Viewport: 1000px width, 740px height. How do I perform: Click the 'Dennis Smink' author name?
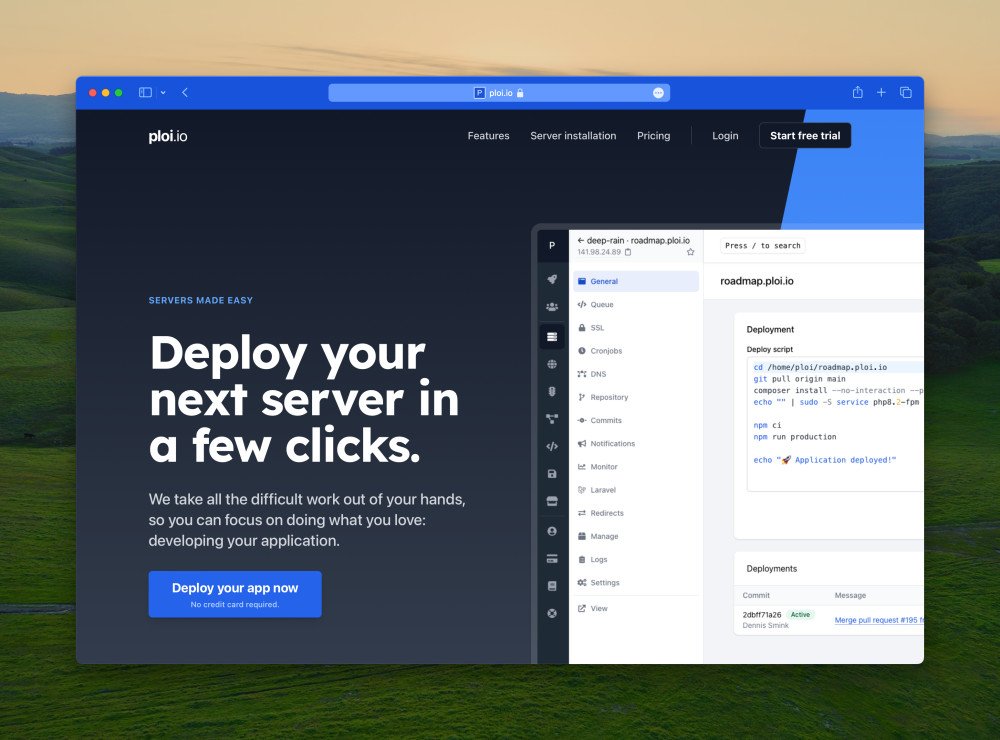click(x=765, y=626)
